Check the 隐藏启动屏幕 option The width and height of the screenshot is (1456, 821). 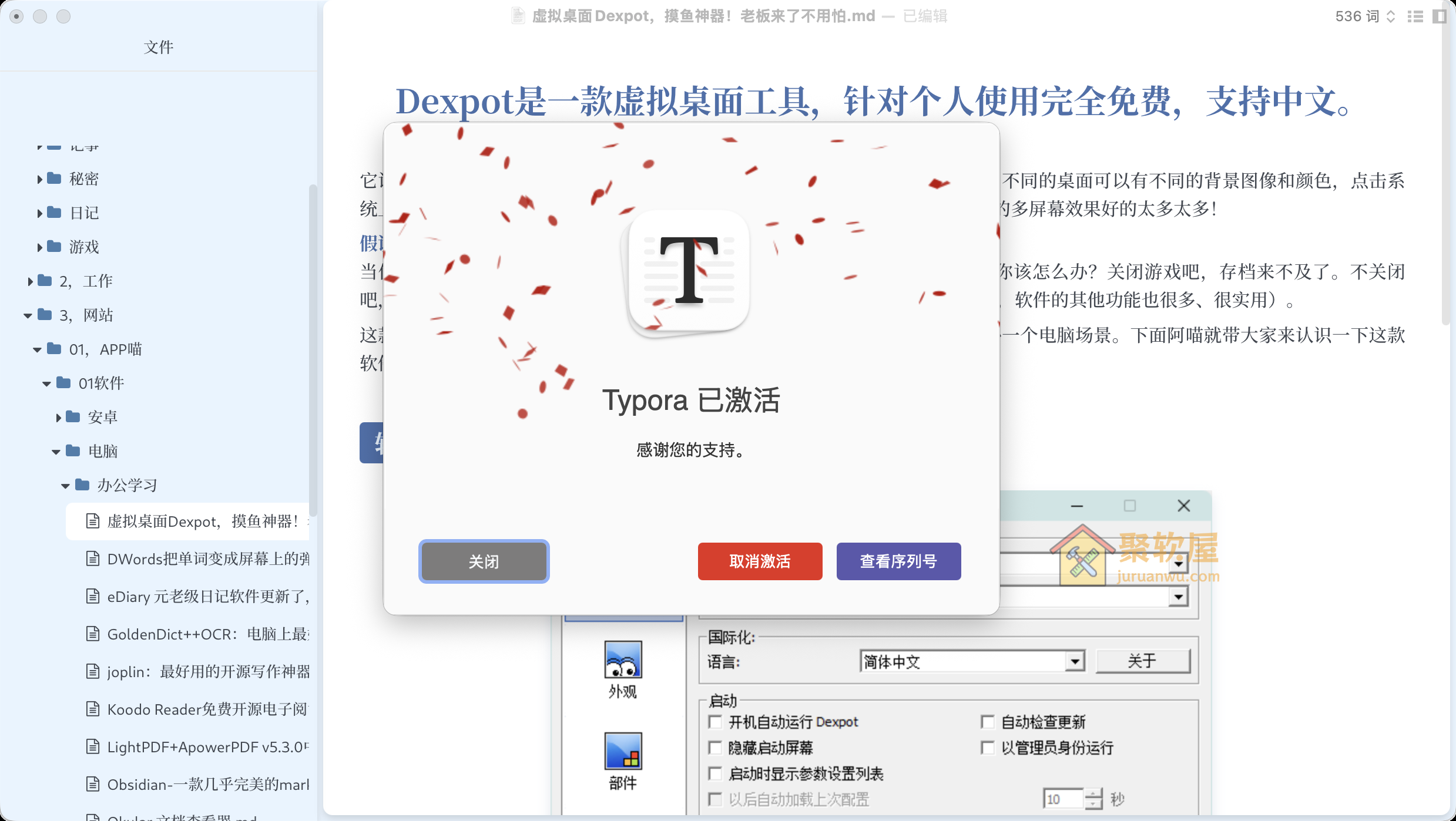click(715, 748)
